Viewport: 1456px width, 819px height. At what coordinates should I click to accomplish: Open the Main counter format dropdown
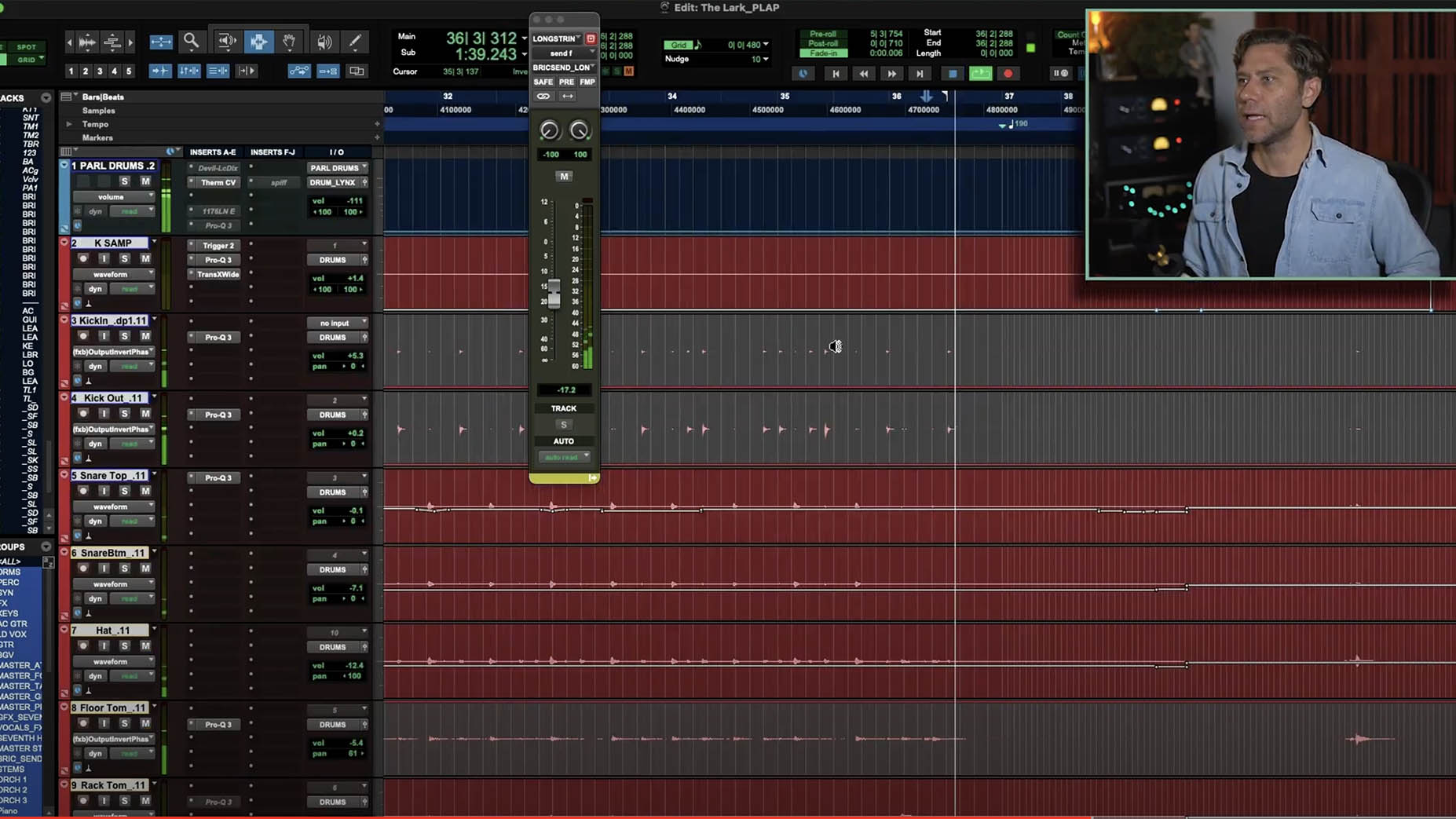pyautogui.click(x=524, y=38)
